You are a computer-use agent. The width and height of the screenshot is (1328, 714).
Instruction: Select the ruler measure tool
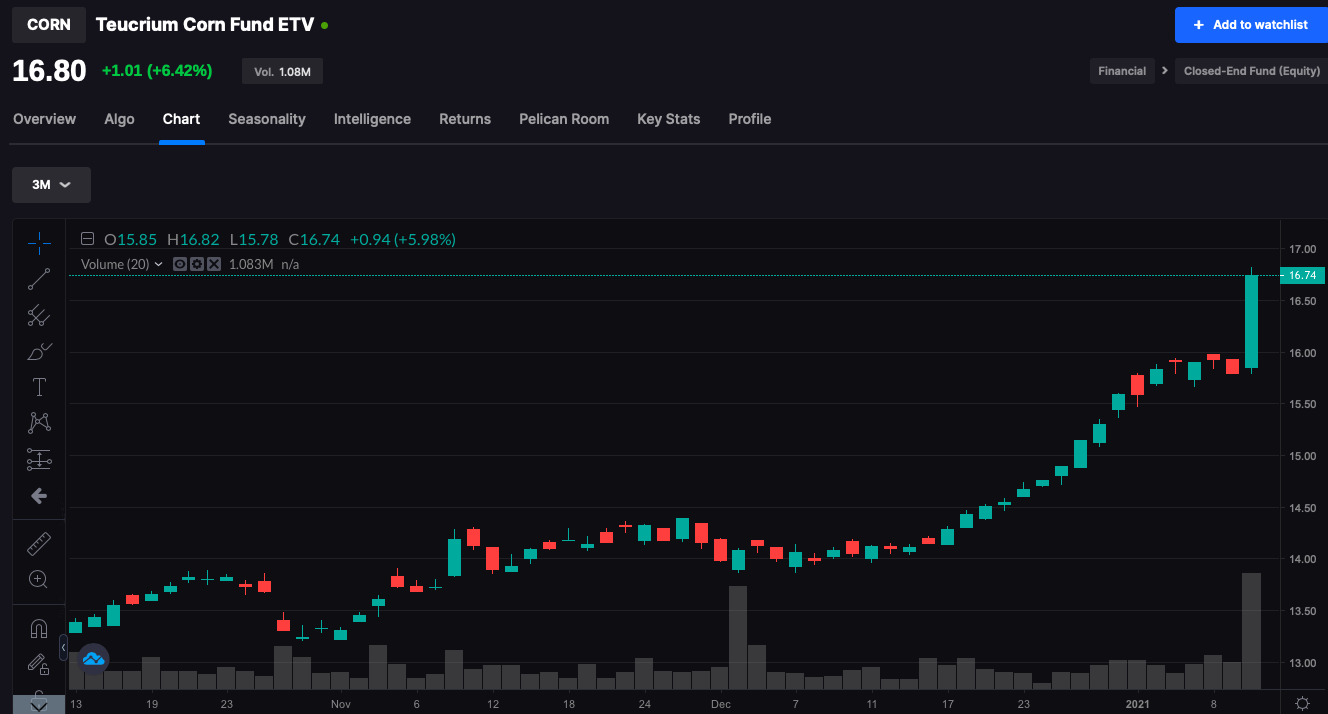[x=39, y=543]
